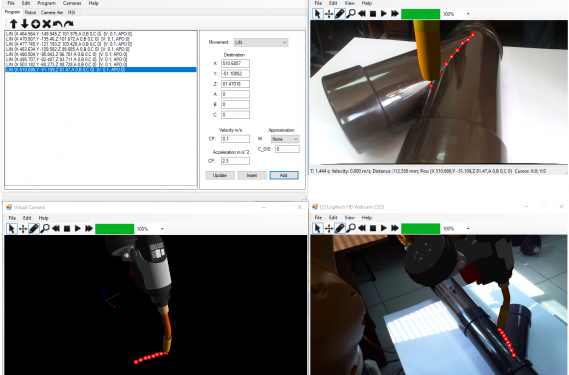
Task: Click stop button in top-right camera window
Action: click(x=373, y=14)
